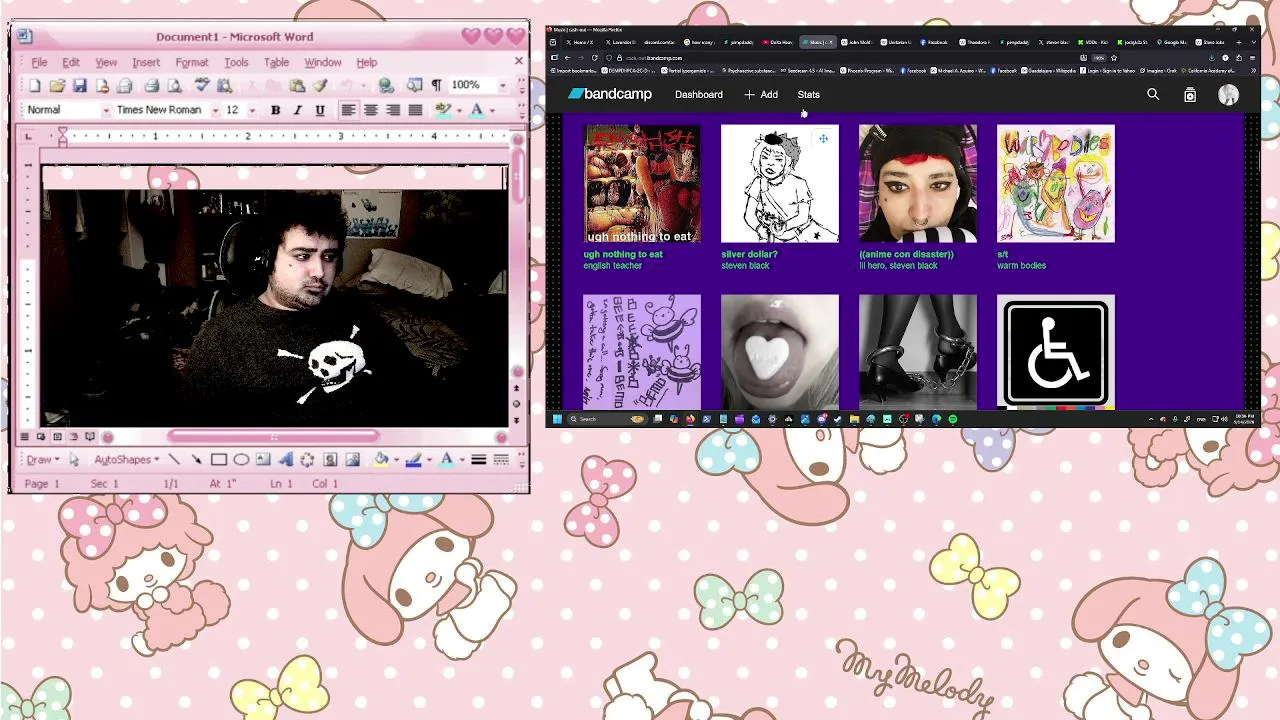Switch to Normal View in Word
The image size is (1280, 720).
tap(24, 437)
